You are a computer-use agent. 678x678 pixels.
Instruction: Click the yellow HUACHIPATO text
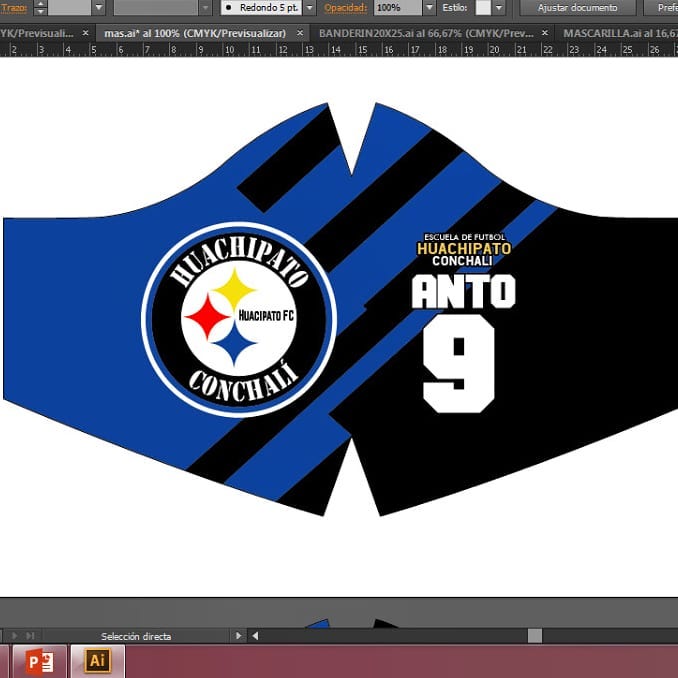[x=464, y=249]
